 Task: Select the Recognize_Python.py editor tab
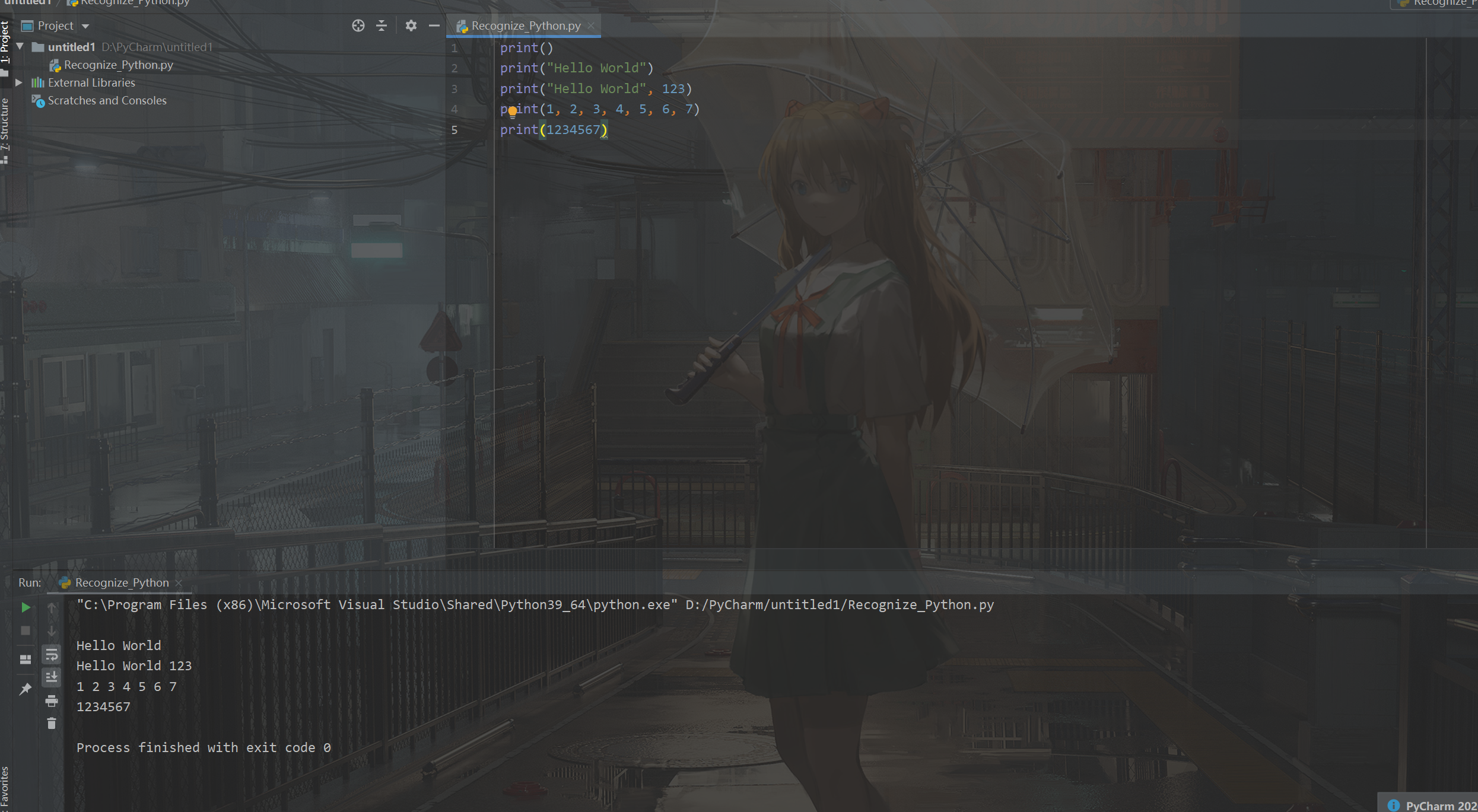[525, 26]
